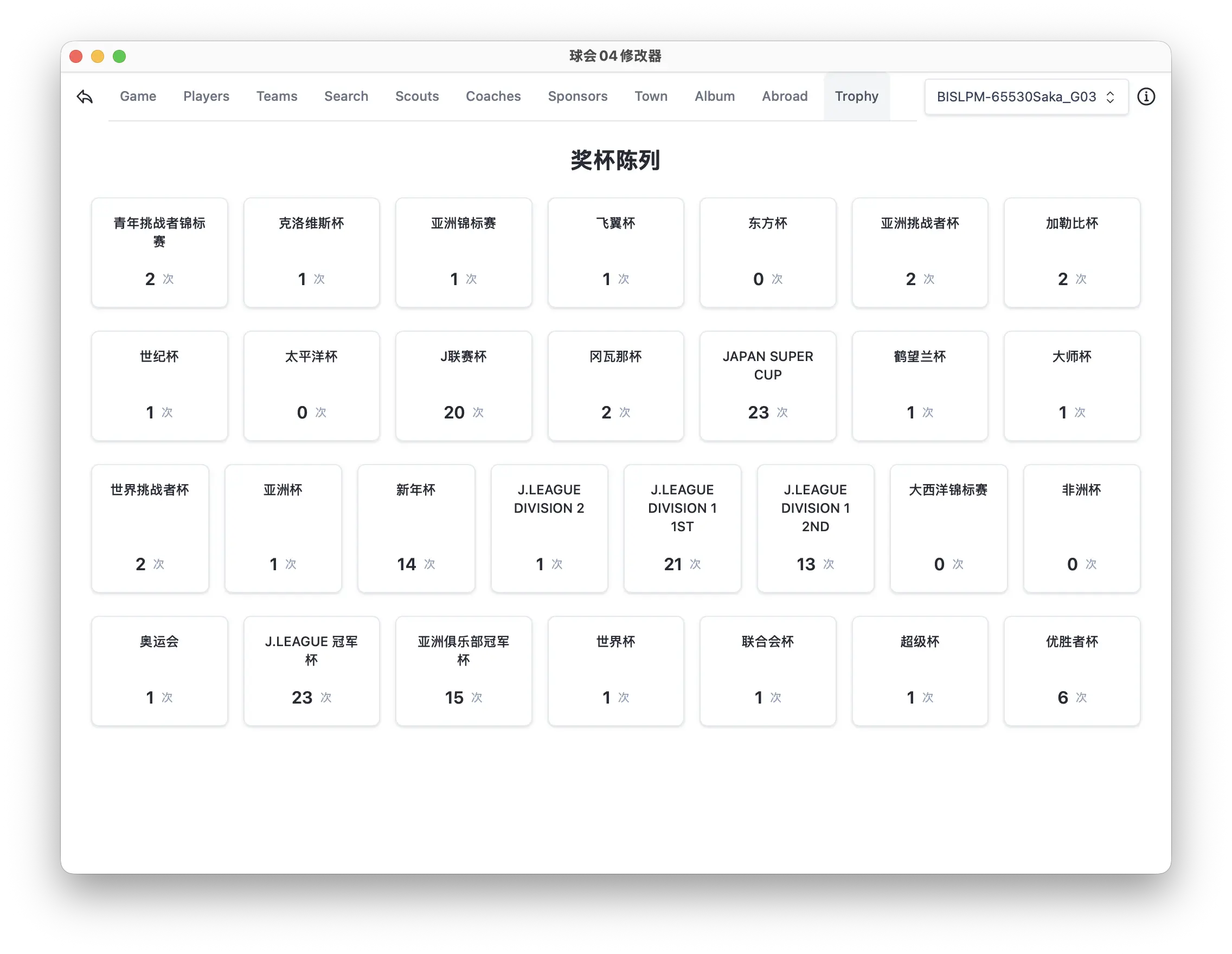Image resolution: width=1232 pixels, height=954 pixels.
Task: Click the green zoom traffic light icon
Action: 120,56
